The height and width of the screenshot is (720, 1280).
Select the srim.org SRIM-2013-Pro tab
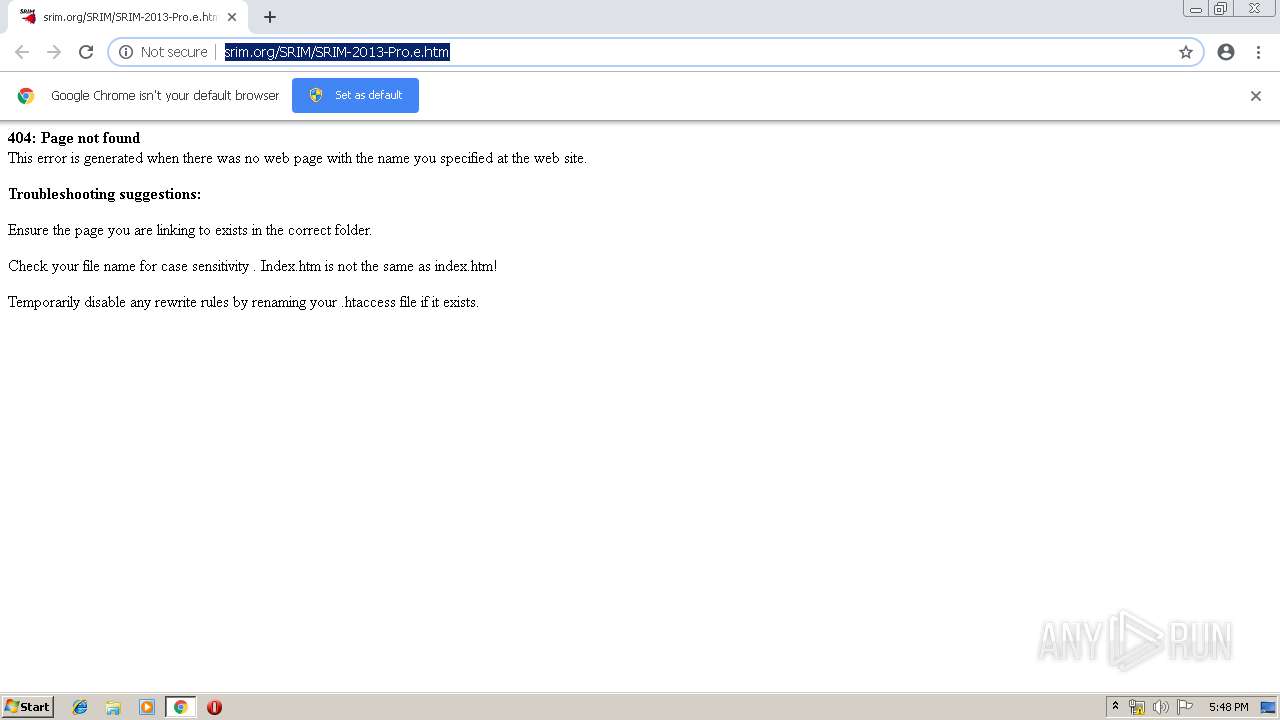click(129, 17)
